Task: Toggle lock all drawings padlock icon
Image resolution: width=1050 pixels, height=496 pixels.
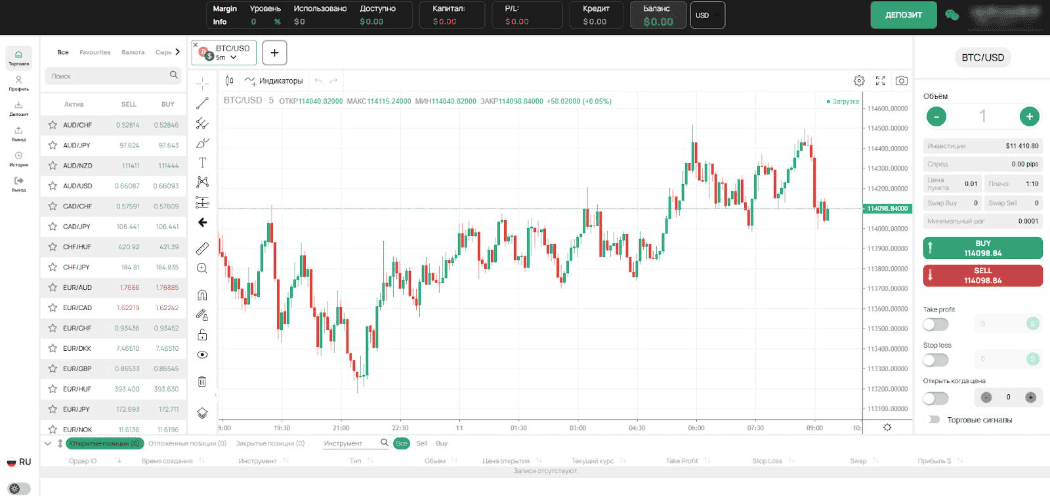Action: click(203, 335)
